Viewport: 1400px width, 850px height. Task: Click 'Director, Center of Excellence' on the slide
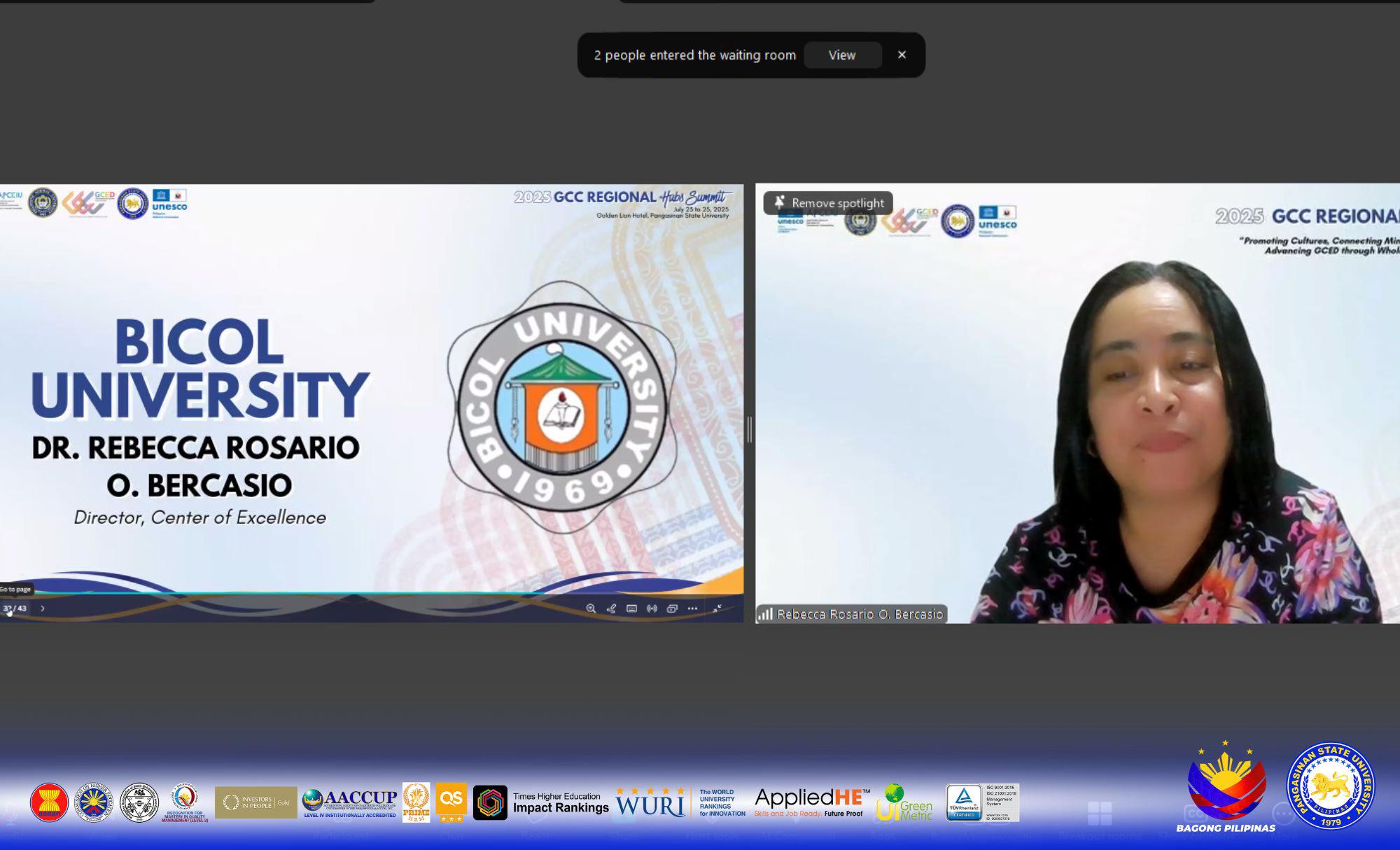[200, 517]
